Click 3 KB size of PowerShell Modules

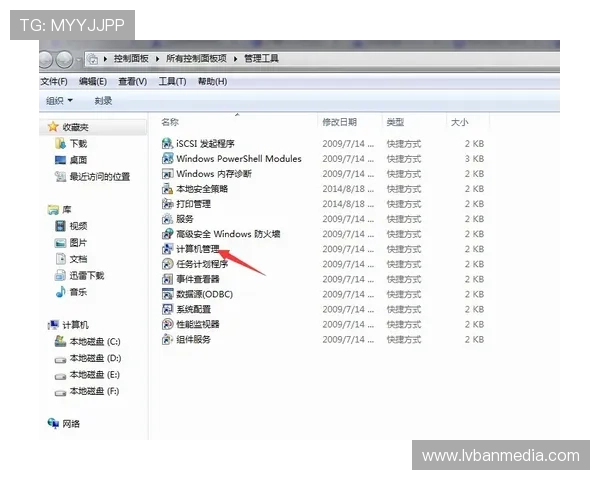(x=474, y=158)
